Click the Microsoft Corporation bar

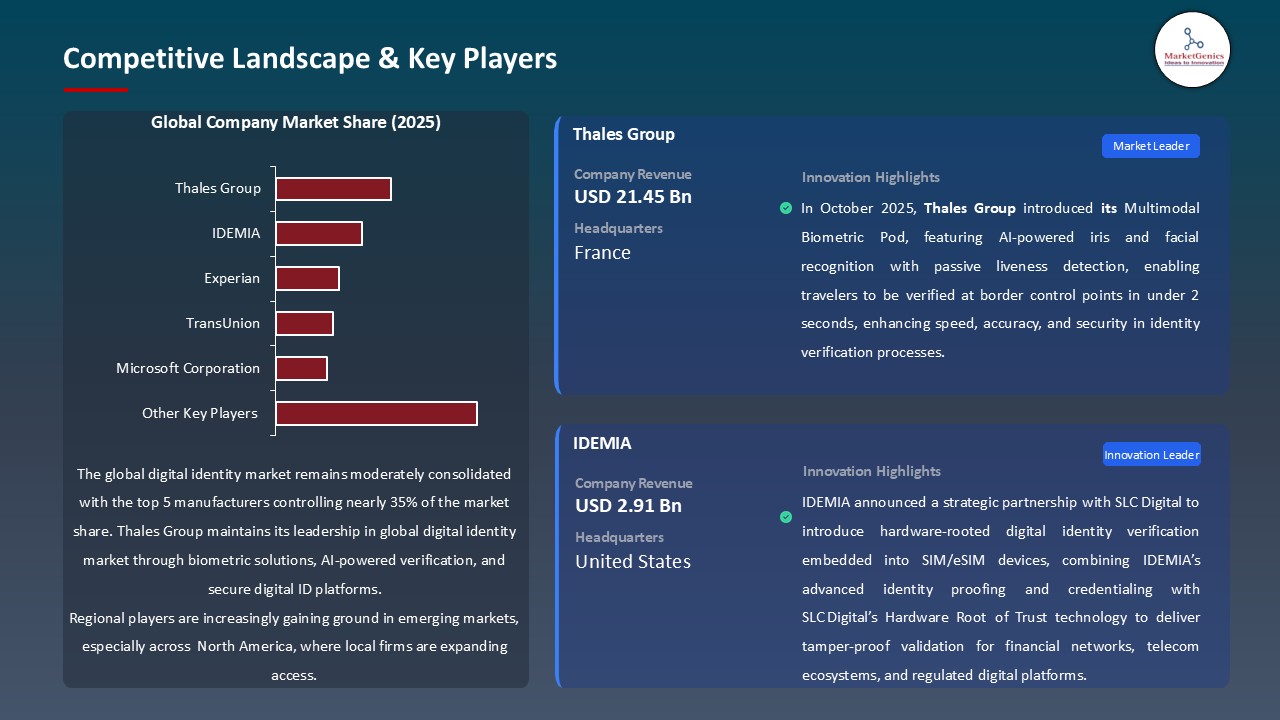point(302,368)
